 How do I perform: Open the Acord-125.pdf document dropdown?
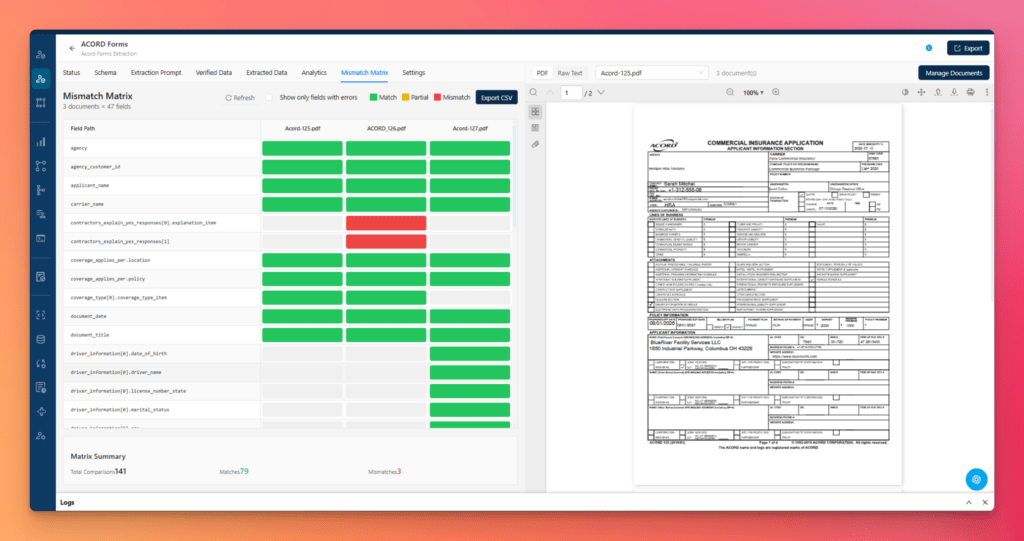click(652, 73)
